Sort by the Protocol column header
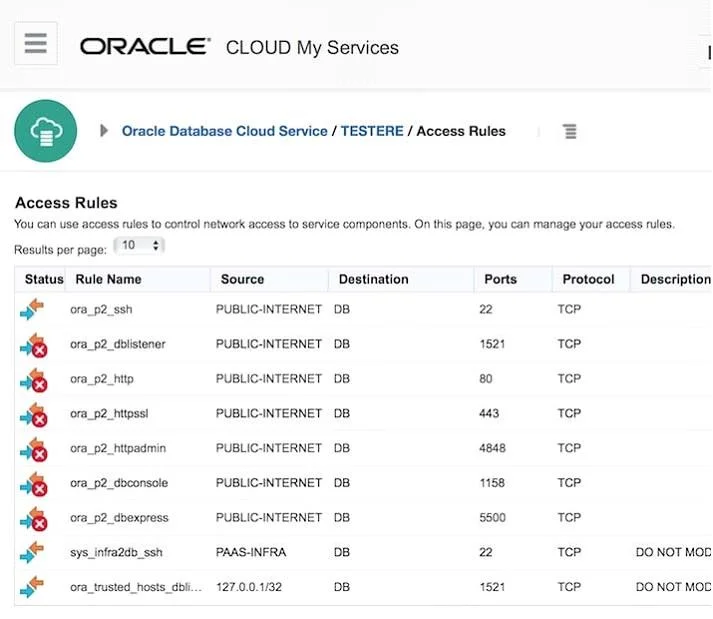The width and height of the screenshot is (713, 619). [588, 279]
